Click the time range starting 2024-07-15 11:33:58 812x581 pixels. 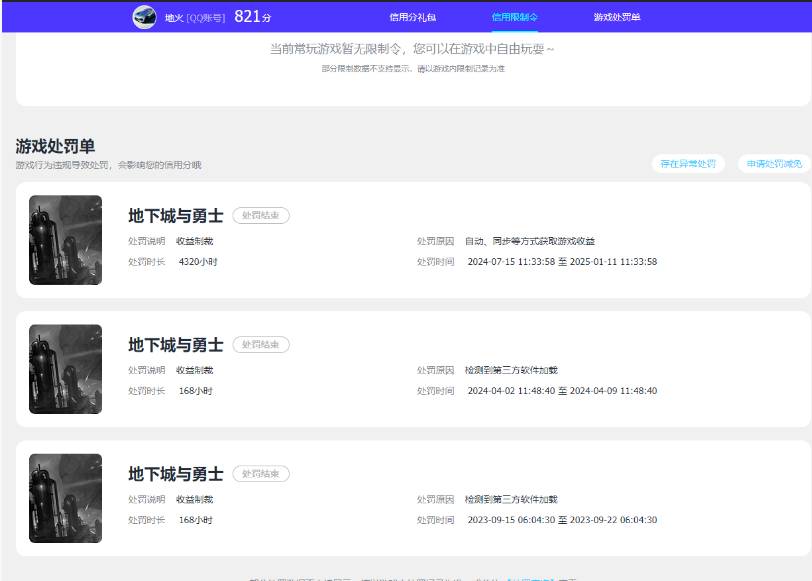click(562, 262)
